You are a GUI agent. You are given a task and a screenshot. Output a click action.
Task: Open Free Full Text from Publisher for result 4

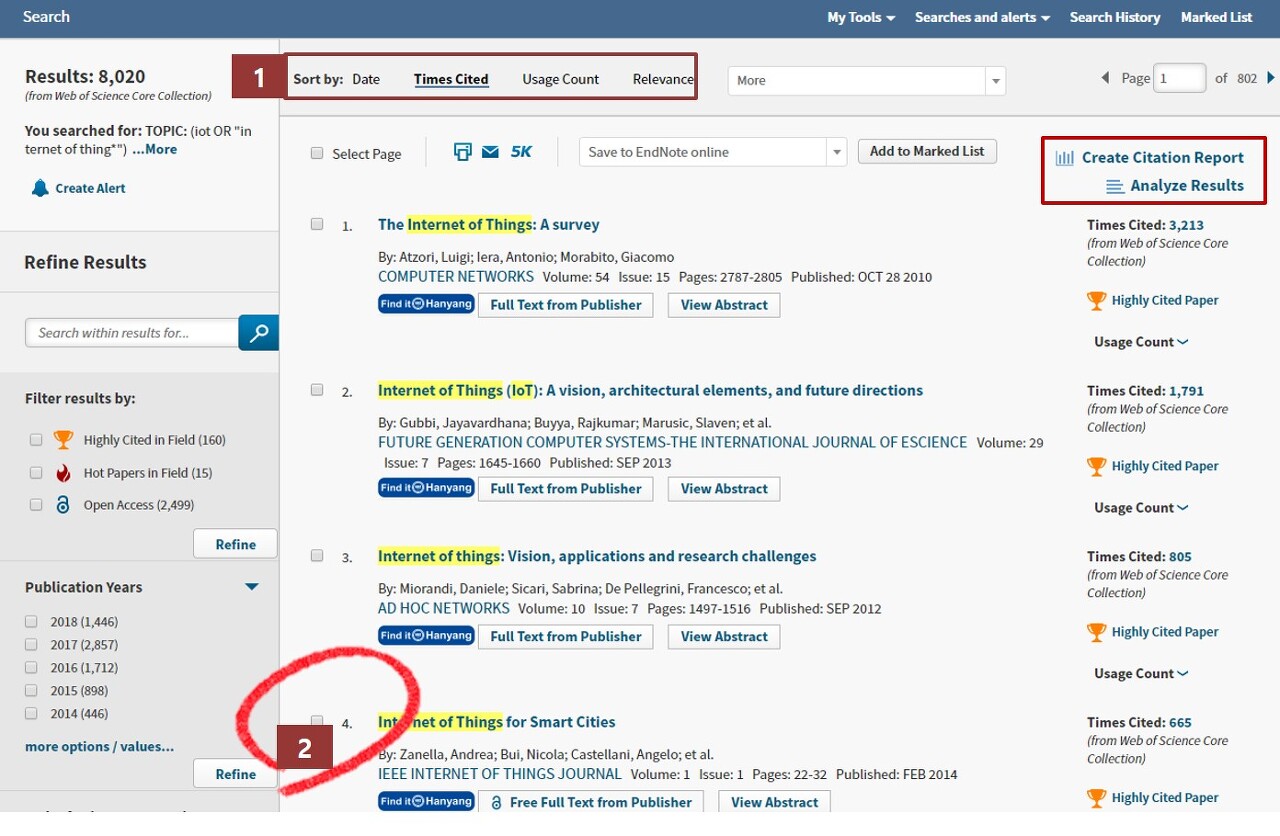591,802
